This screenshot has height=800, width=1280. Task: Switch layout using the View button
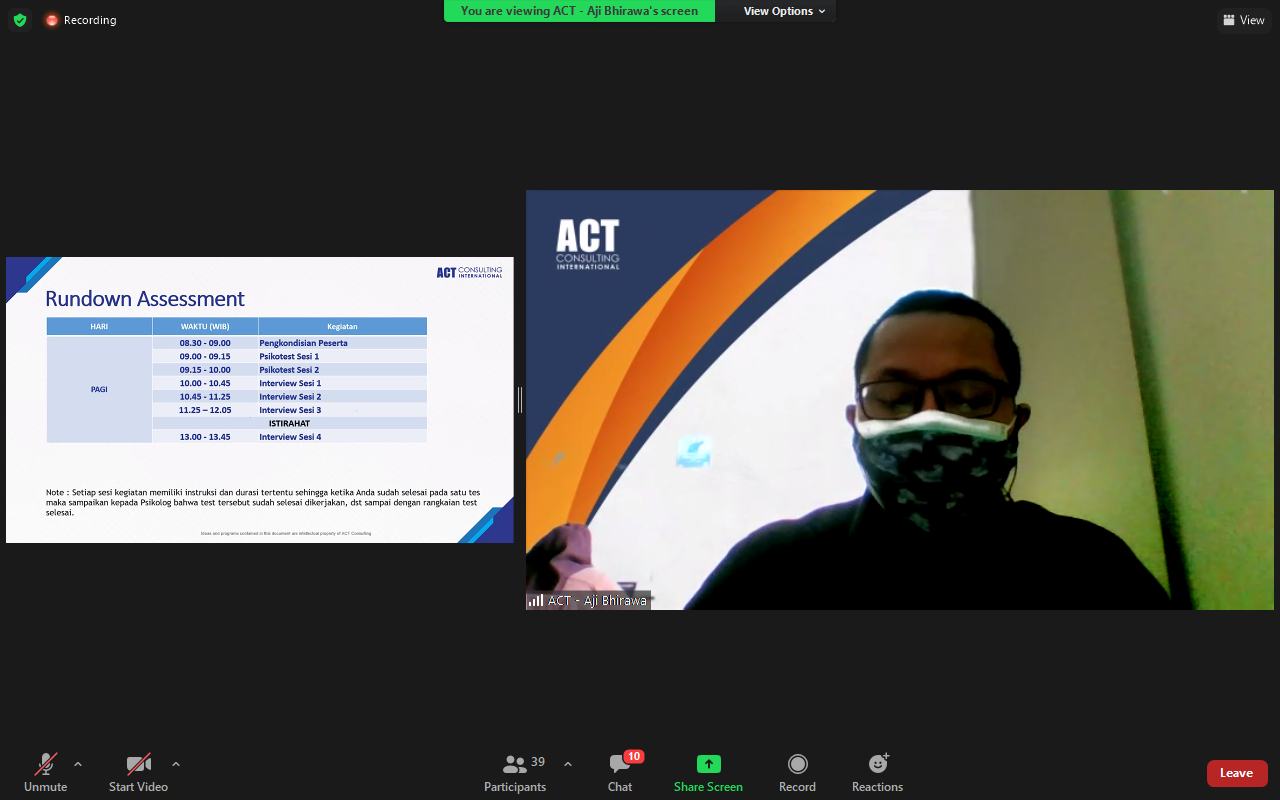(x=1243, y=20)
